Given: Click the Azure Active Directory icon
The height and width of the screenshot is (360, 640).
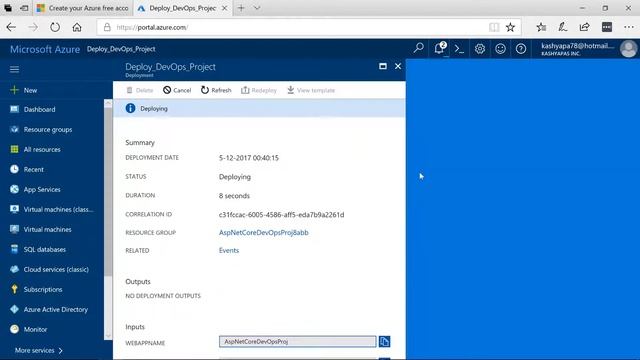Looking at the screenshot, I should pos(14,309).
